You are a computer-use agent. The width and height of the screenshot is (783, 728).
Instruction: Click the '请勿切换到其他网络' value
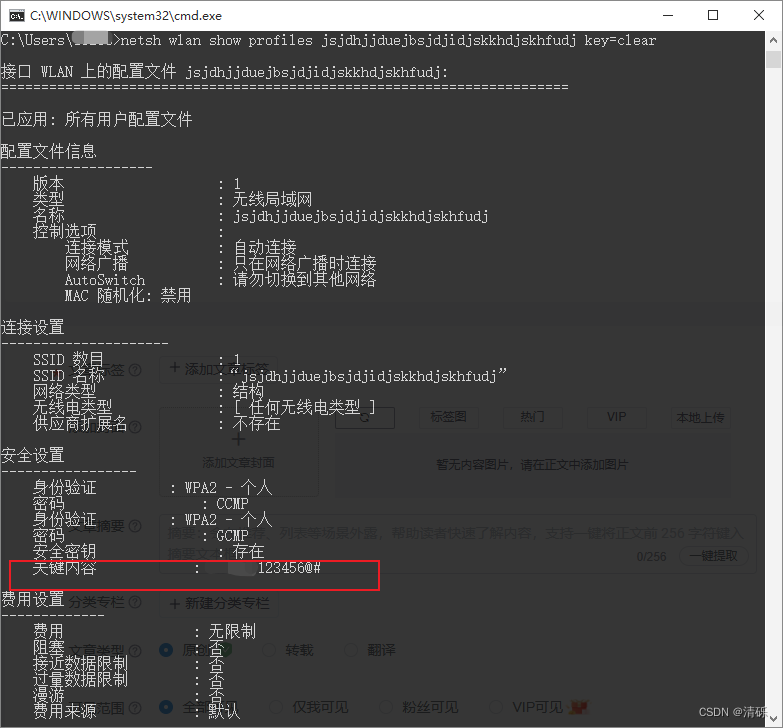pos(305,279)
